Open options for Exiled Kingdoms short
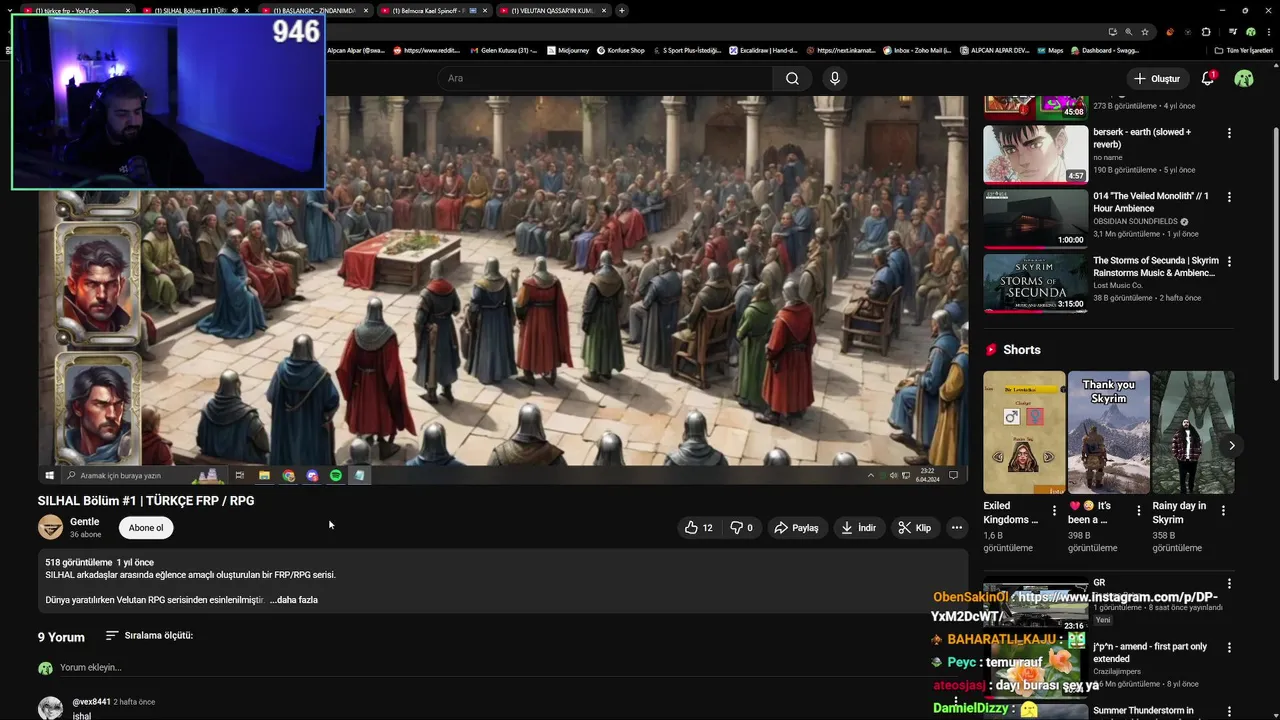Screen dimensions: 1280x720 [1054, 510]
